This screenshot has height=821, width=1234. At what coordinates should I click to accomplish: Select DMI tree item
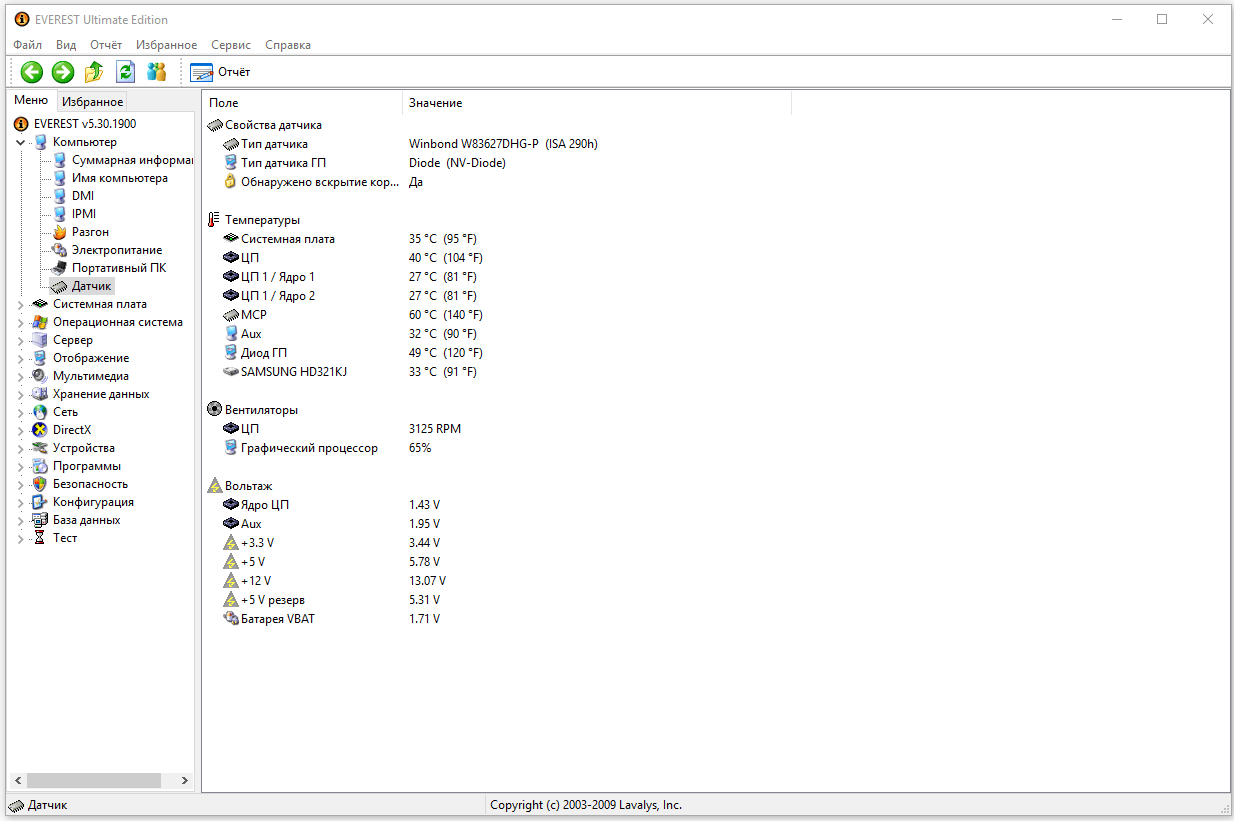(x=82, y=196)
